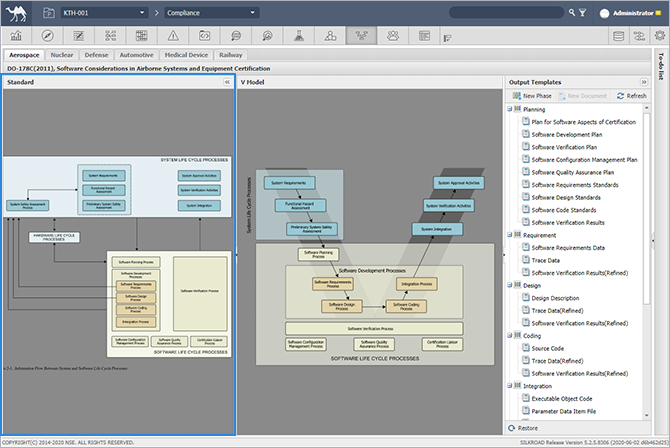Open the team members icon
Screen dimensions: 670x448
393,36
